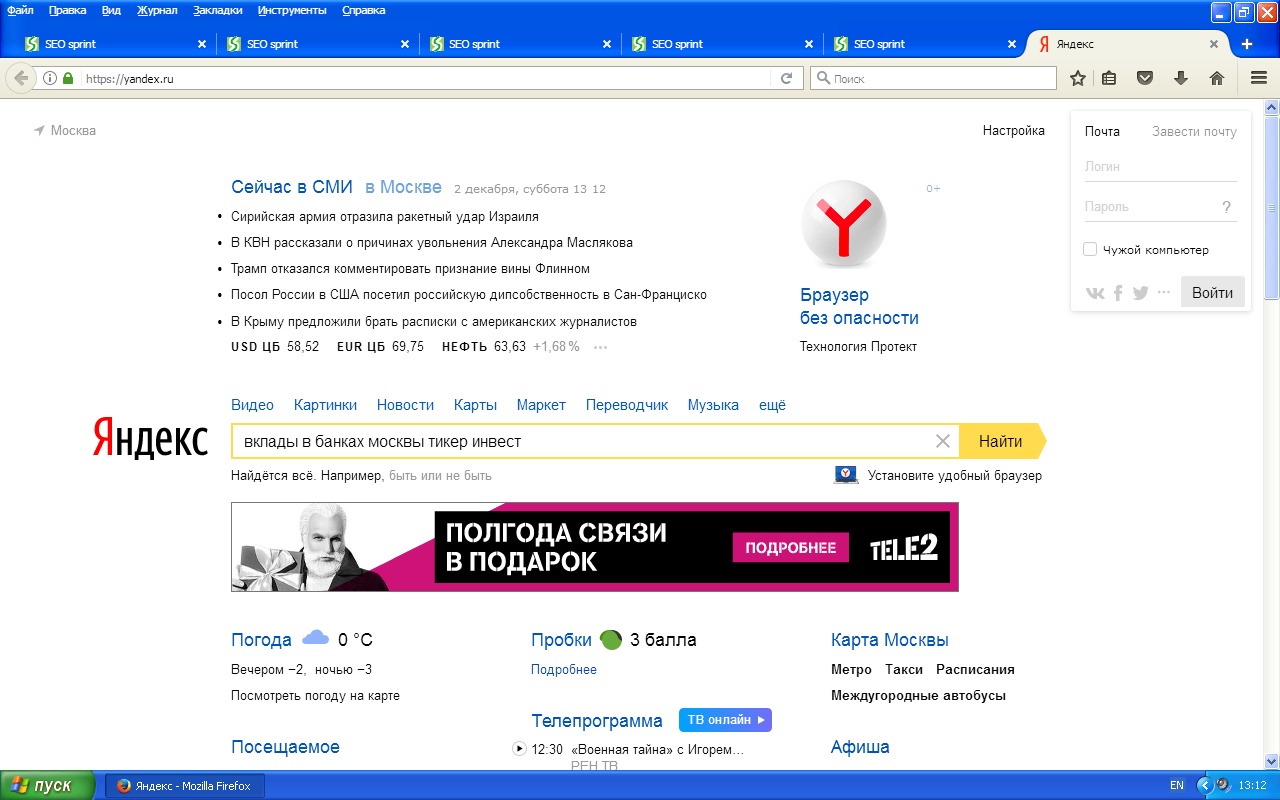Click the Логин input field

pos(1160,167)
